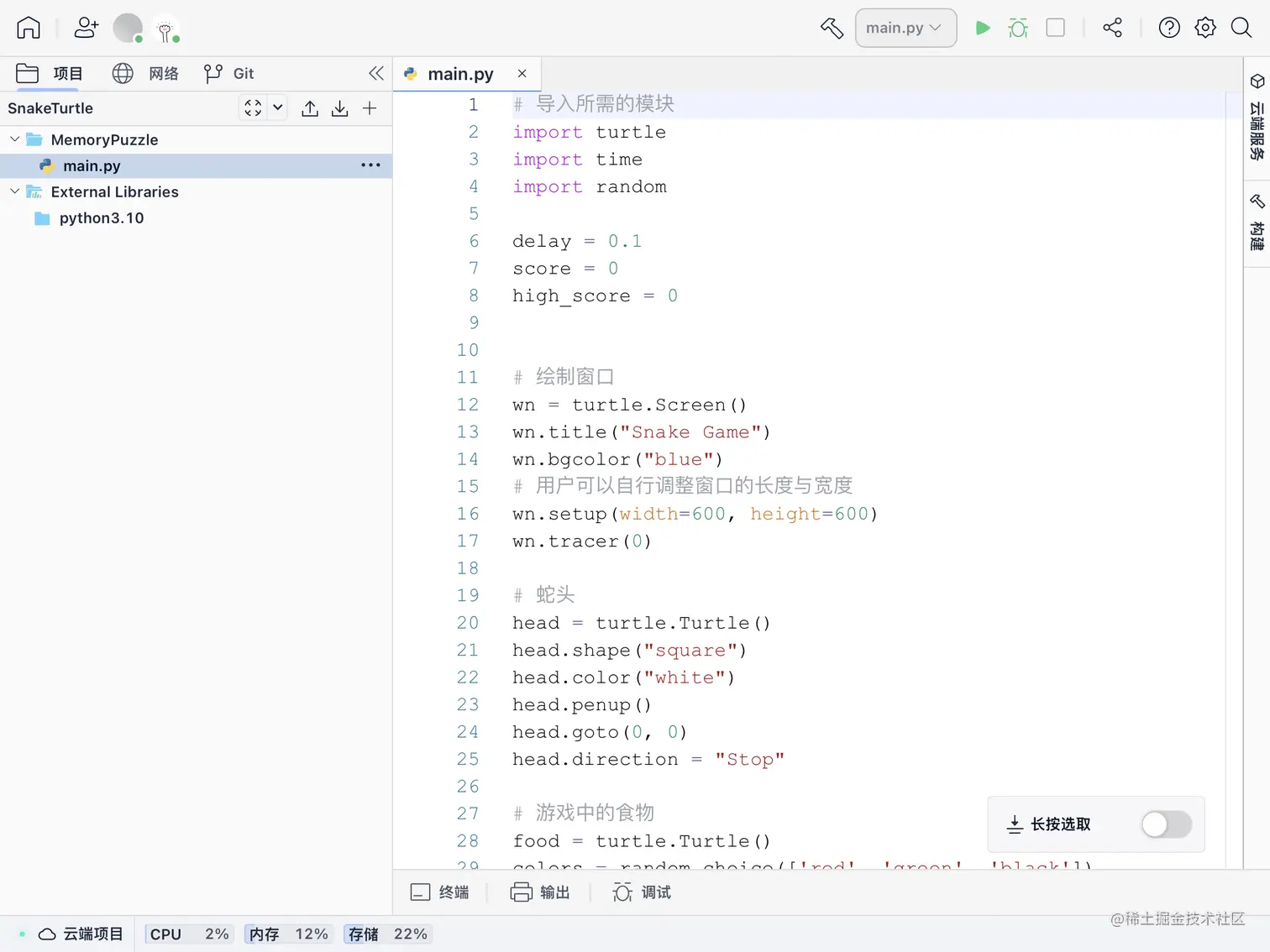The image size is (1270, 952).
Task: Add new file with plus icon
Action: click(370, 108)
